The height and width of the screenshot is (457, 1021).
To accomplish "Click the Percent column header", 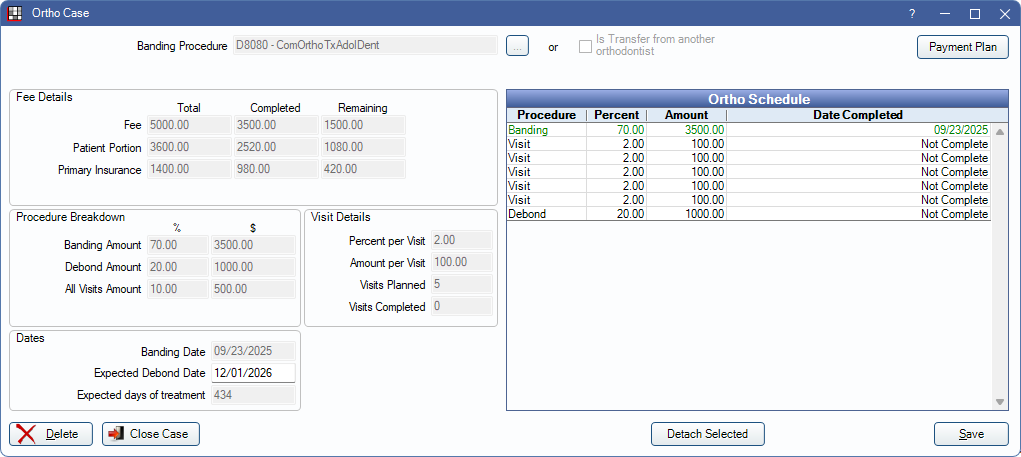I will pyautogui.click(x=616, y=115).
